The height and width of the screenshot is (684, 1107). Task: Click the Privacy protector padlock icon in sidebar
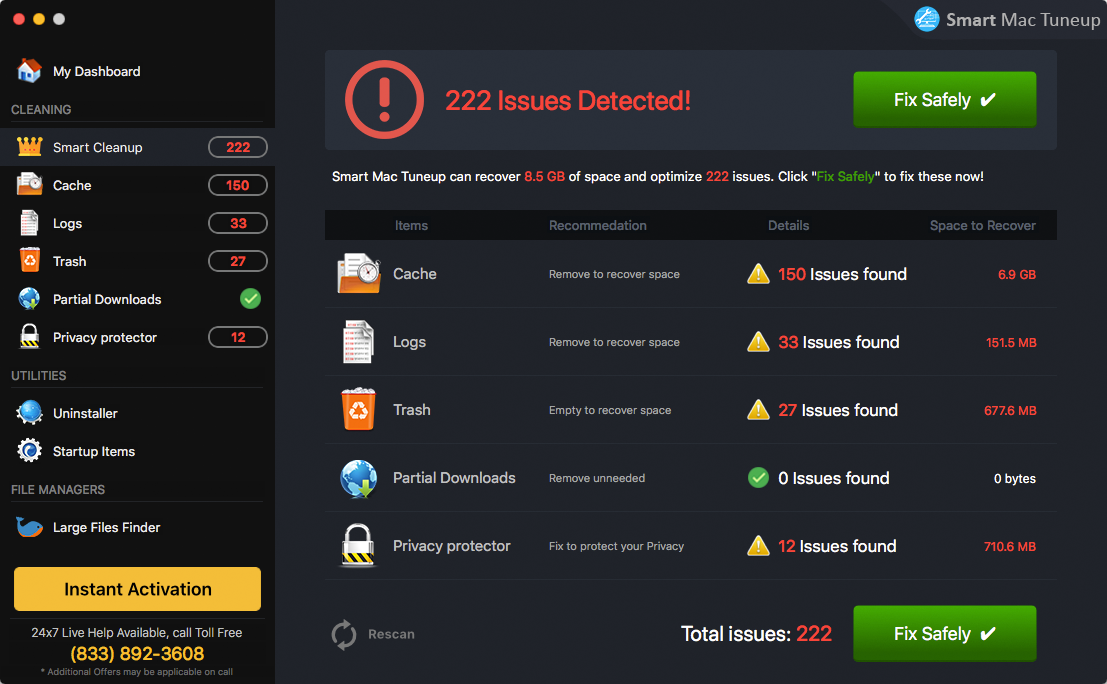(30, 337)
